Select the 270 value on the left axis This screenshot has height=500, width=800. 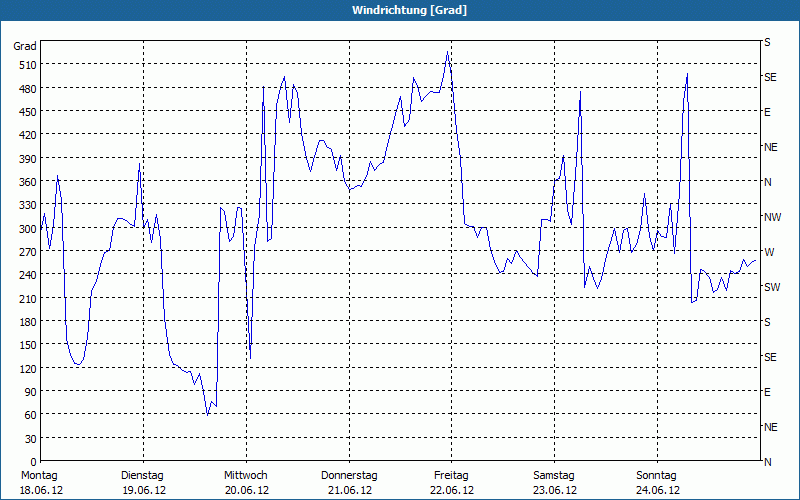click(x=28, y=252)
